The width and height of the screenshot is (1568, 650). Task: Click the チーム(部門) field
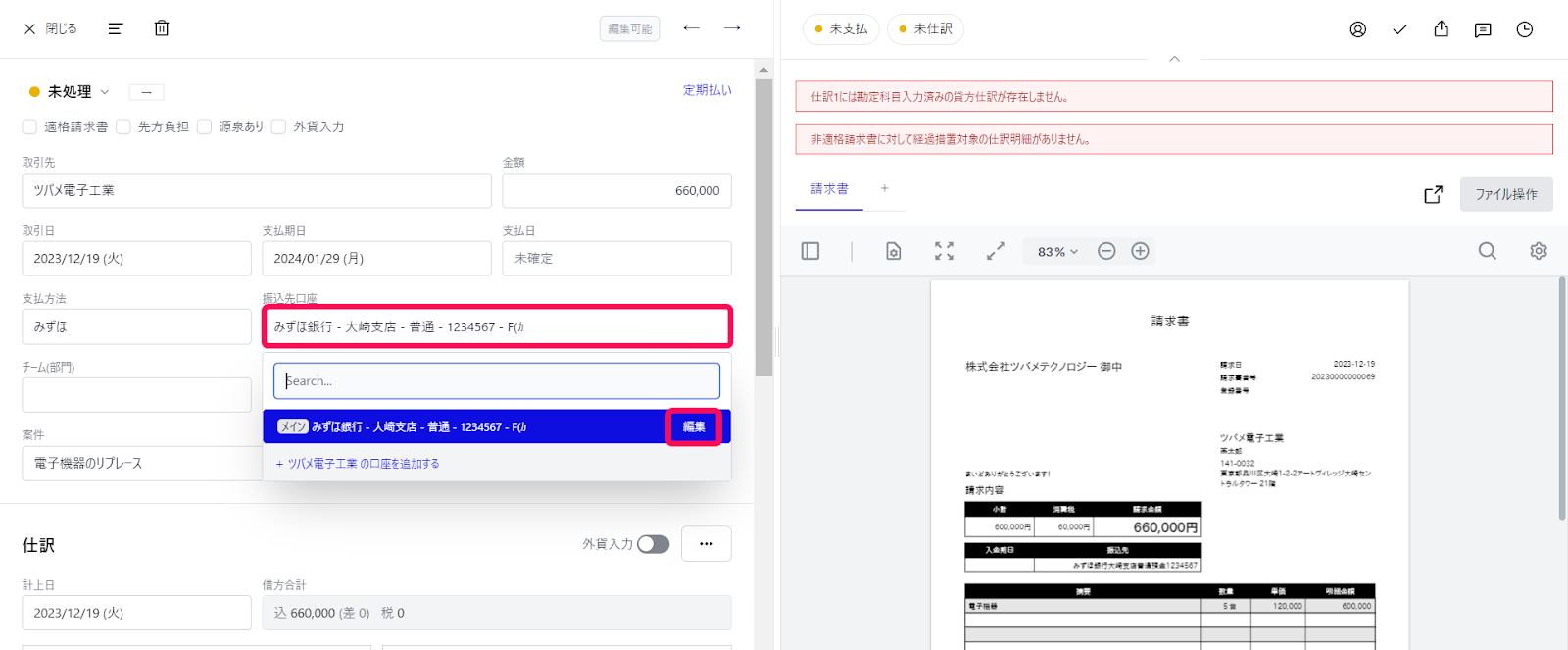pyautogui.click(x=136, y=395)
